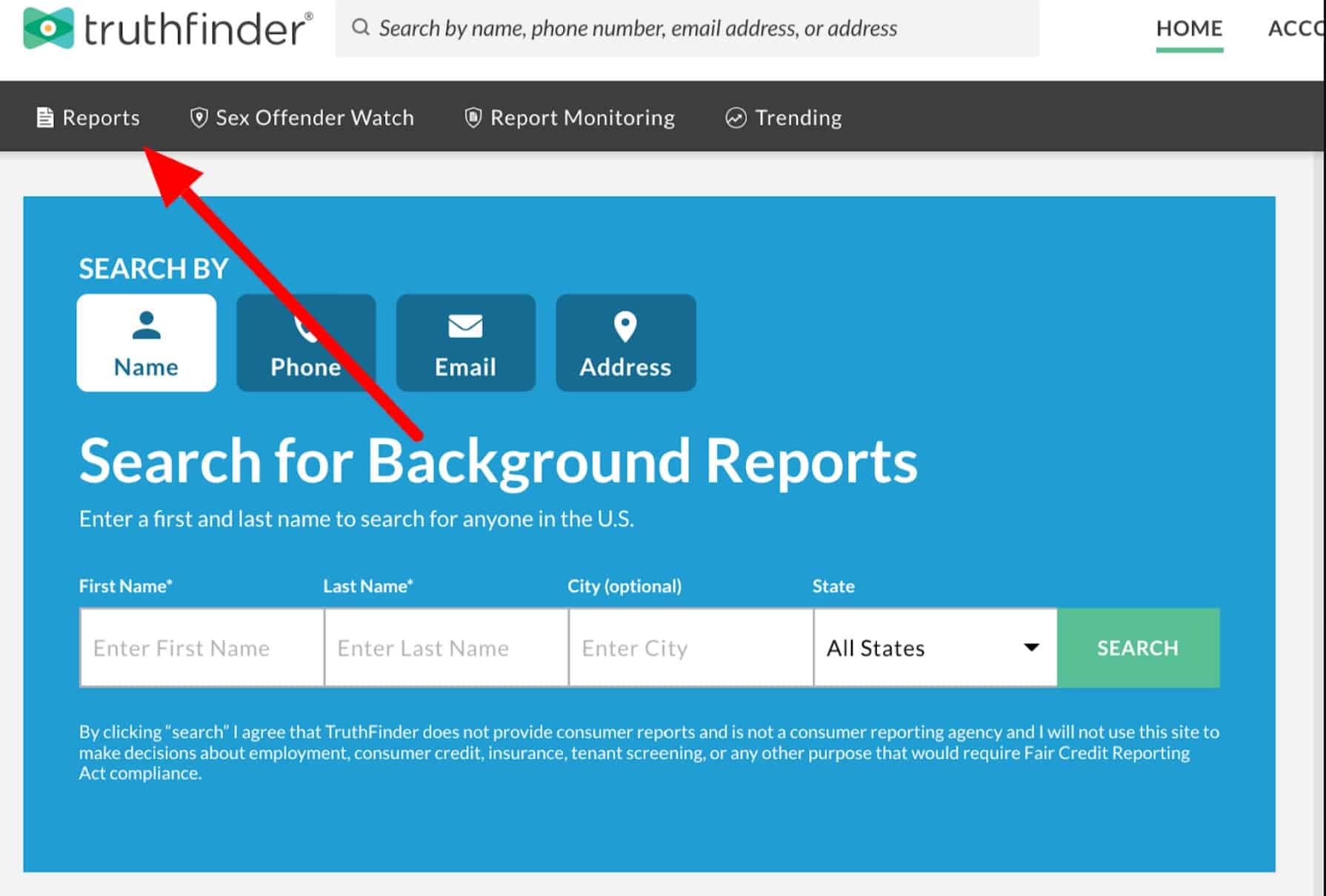Expand the State selector arrow
1326x896 pixels.
pos(1032,647)
